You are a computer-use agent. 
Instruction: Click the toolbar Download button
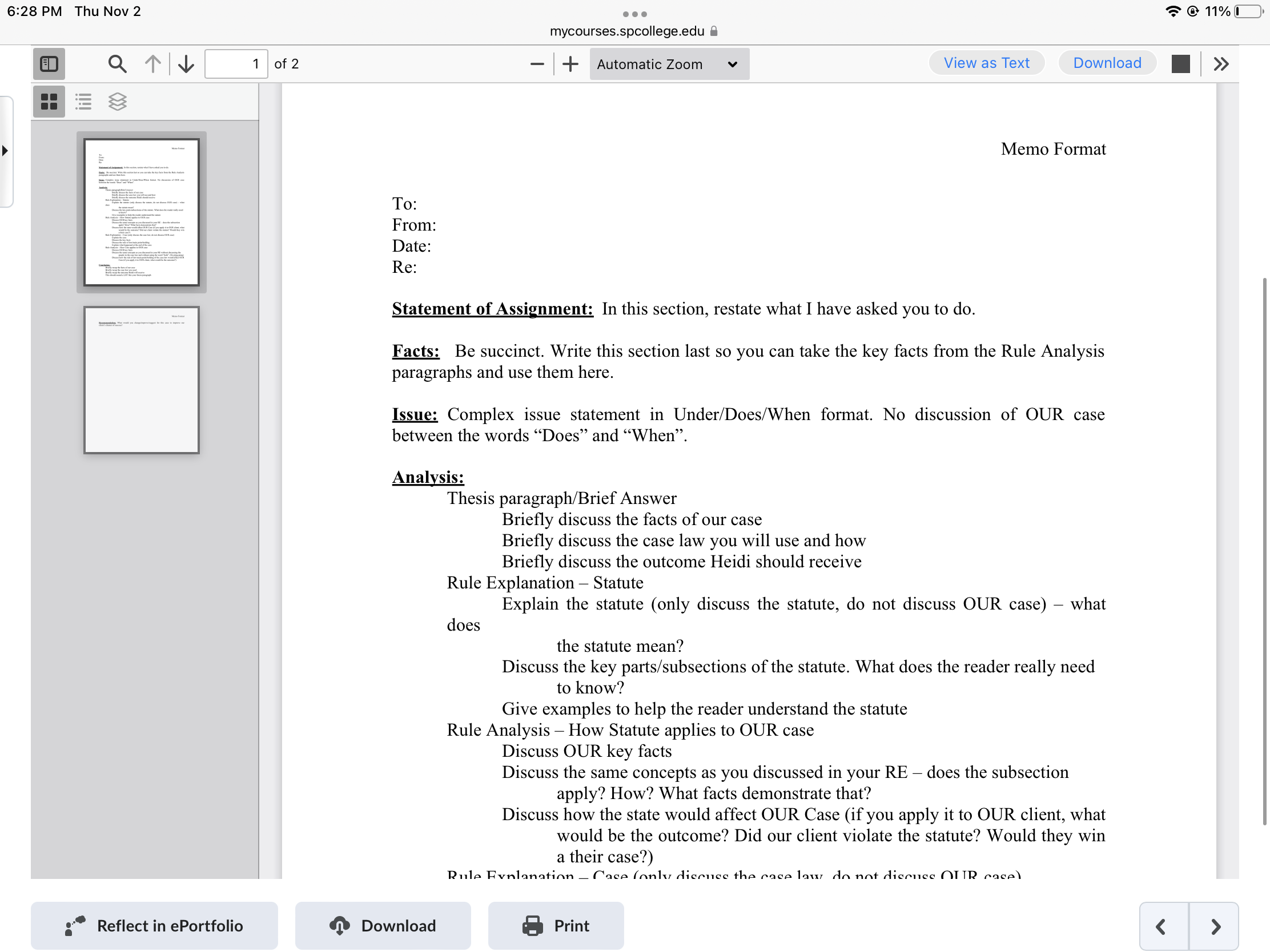coord(1106,63)
